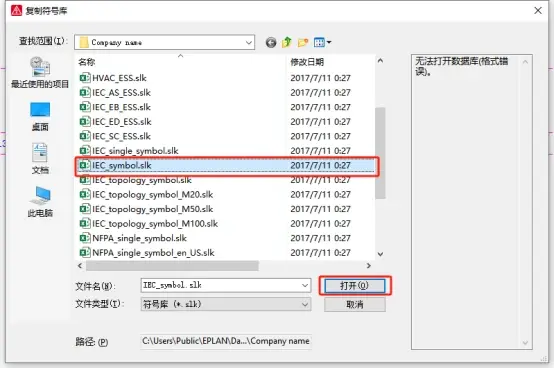This screenshot has height=368, width=554.
Task: Select Desktop (桌面) in the sidebar
Action: [40, 117]
